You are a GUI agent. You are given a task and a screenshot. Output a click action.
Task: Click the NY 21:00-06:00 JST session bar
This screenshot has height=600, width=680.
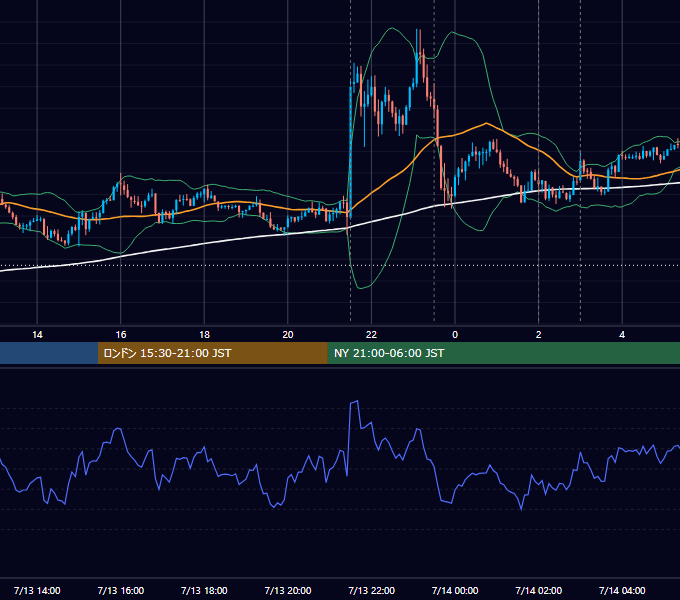[x=503, y=353]
